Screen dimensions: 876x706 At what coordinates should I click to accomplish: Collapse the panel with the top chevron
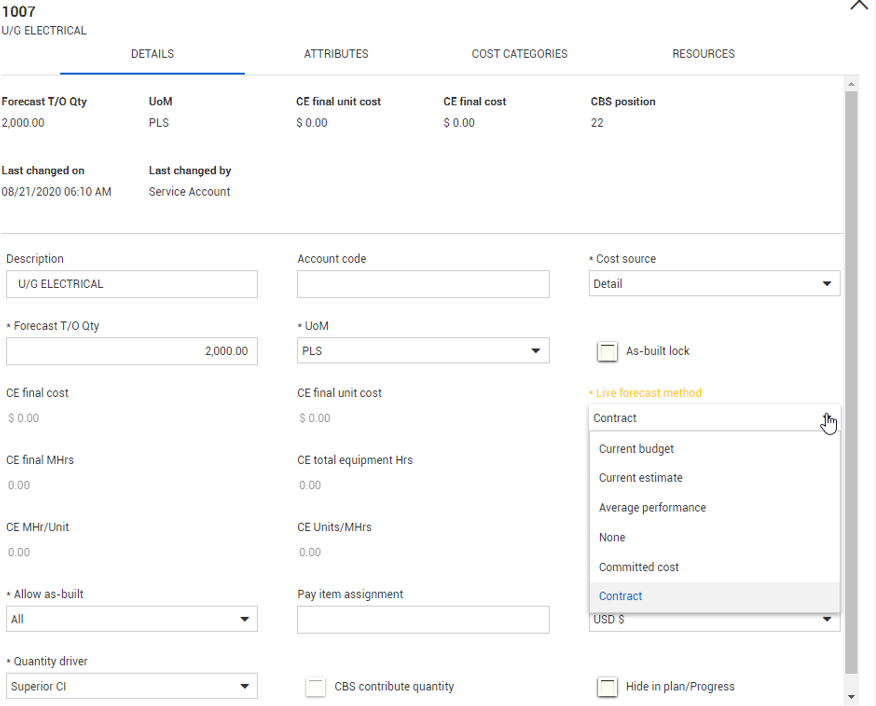[859, 6]
